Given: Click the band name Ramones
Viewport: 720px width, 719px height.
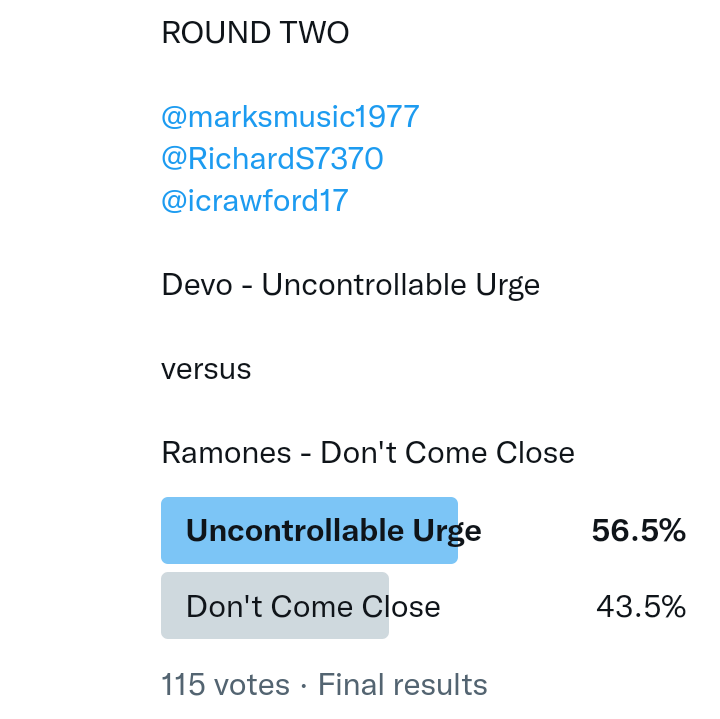Looking at the screenshot, I should coord(226,453).
